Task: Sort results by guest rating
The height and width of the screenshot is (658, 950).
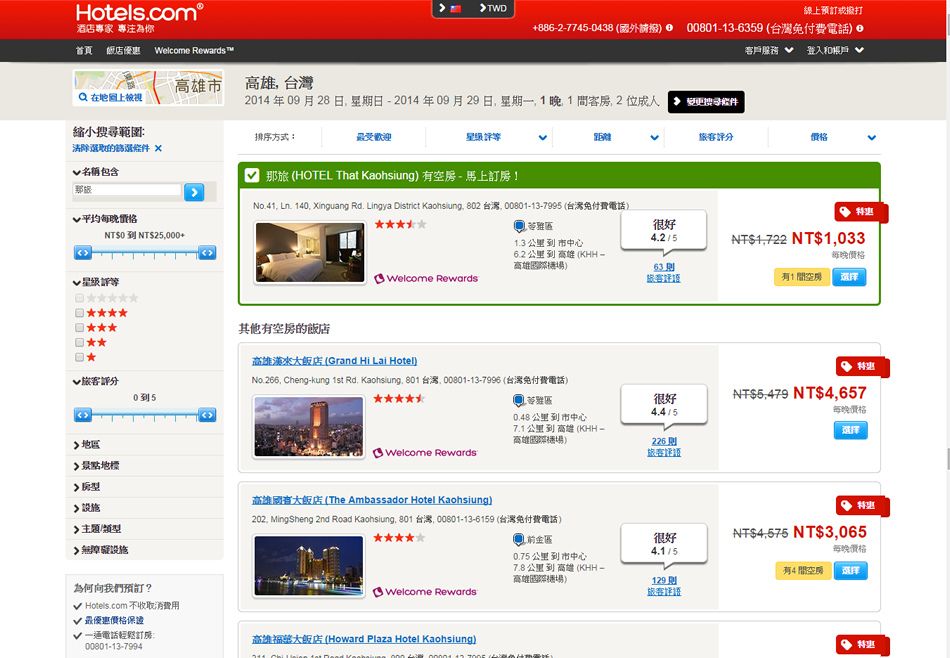Action: (716, 138)
